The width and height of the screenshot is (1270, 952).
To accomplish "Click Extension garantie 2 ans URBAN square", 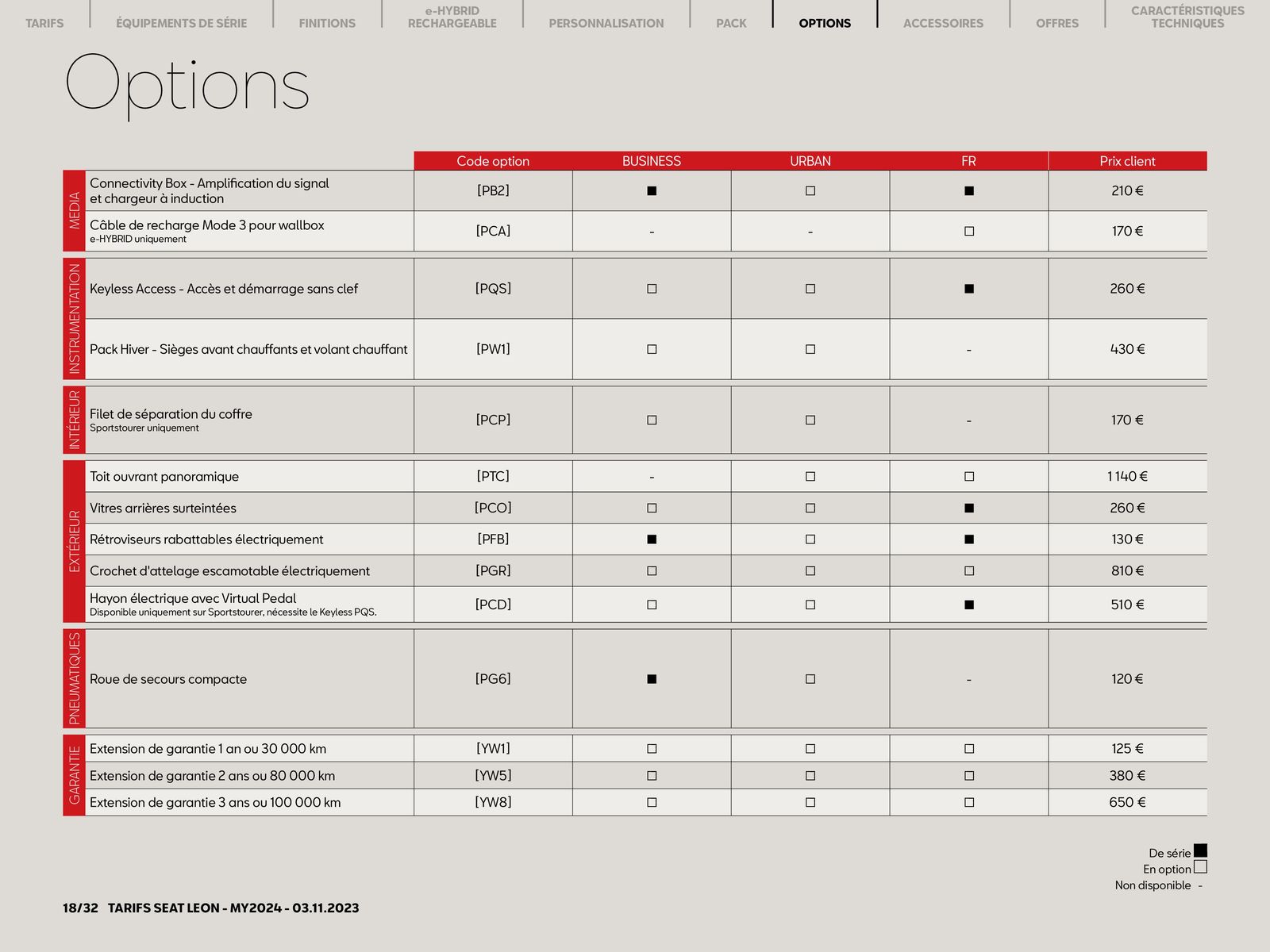I will (810, 776).
